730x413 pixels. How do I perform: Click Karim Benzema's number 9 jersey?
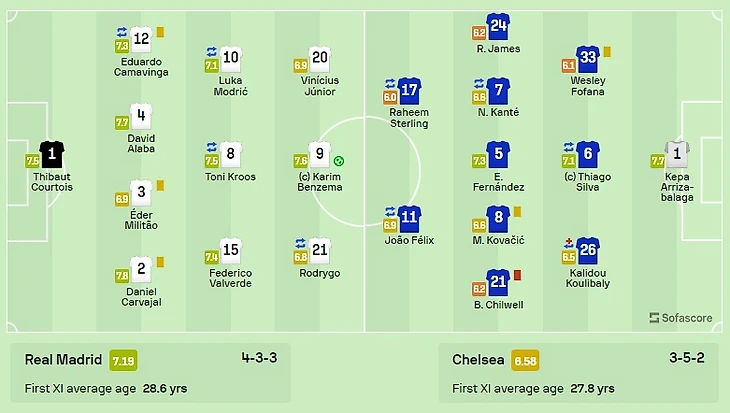[x=321, y=154]
